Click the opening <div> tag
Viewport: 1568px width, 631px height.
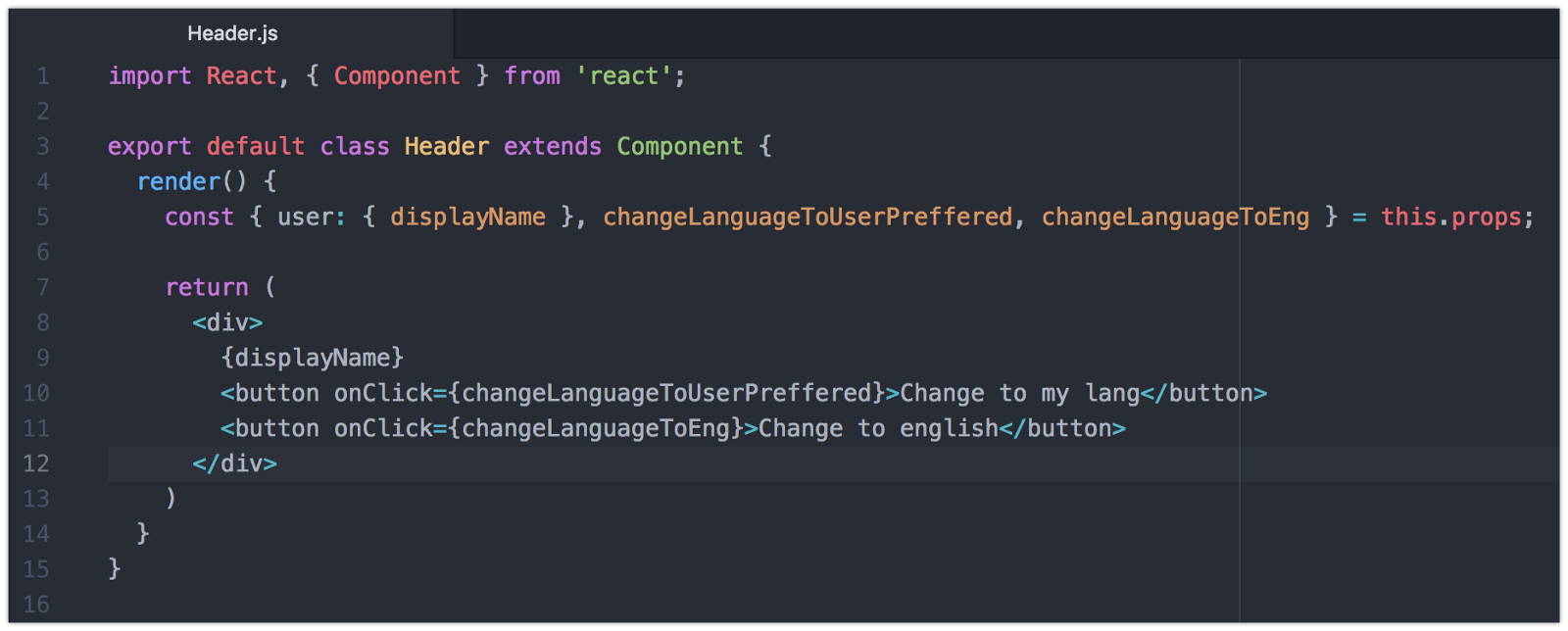227,323
